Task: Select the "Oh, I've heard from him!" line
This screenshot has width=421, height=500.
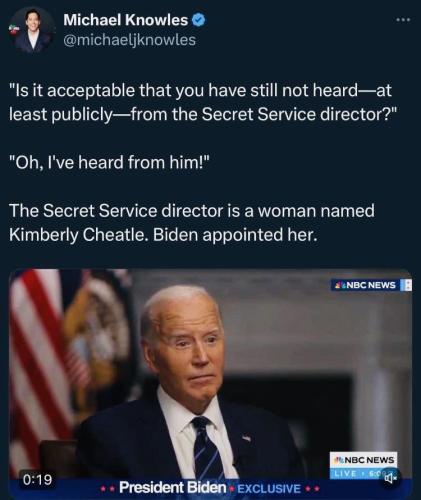Action: (x=110, y=163)
